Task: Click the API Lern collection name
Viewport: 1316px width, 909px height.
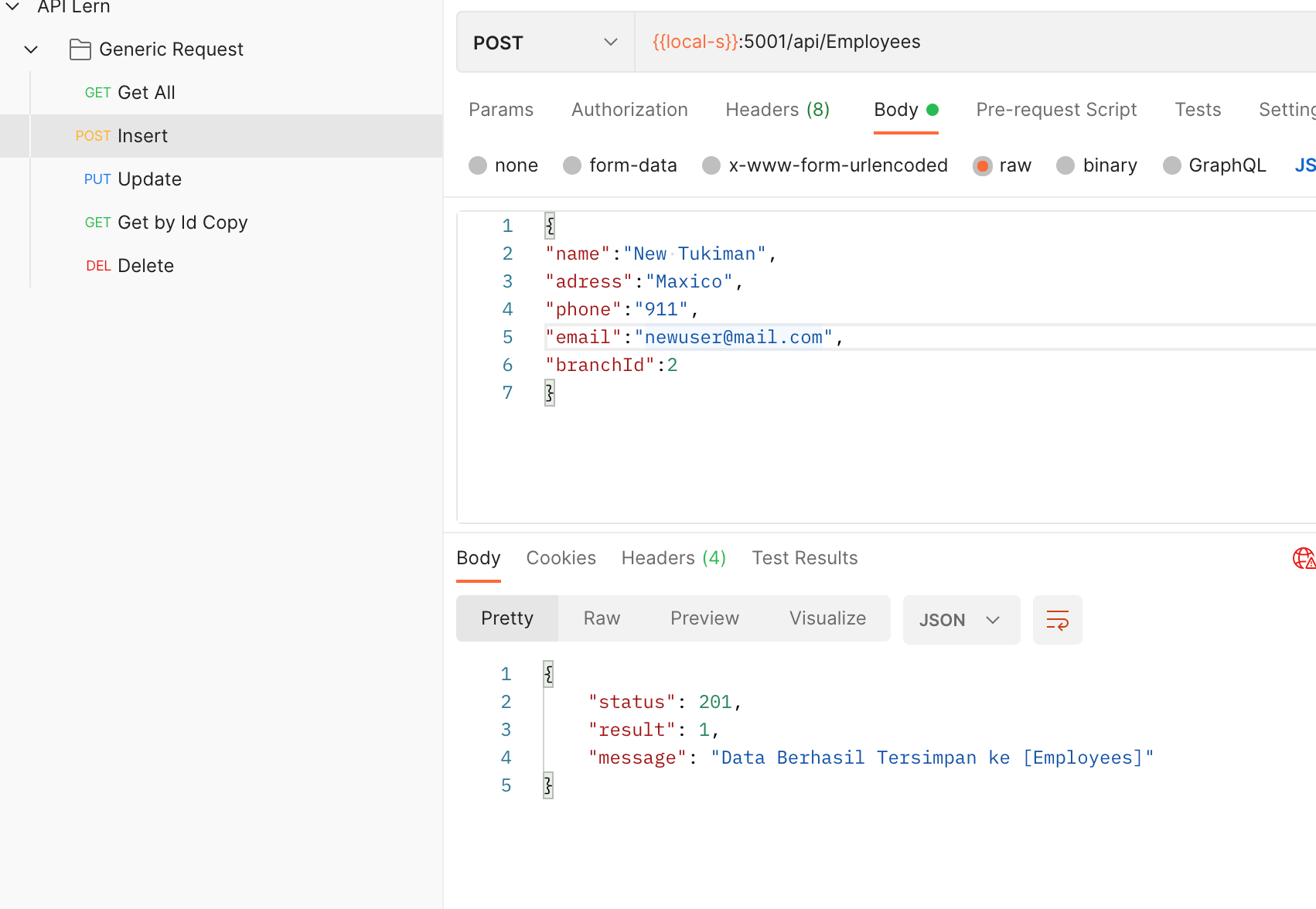Action: [x=73, y=7]
